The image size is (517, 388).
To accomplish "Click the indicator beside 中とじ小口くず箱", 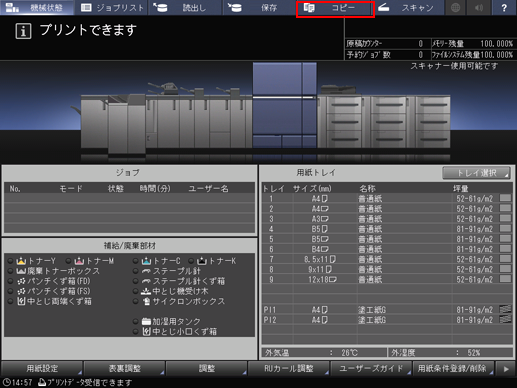I will pos(135,331).
